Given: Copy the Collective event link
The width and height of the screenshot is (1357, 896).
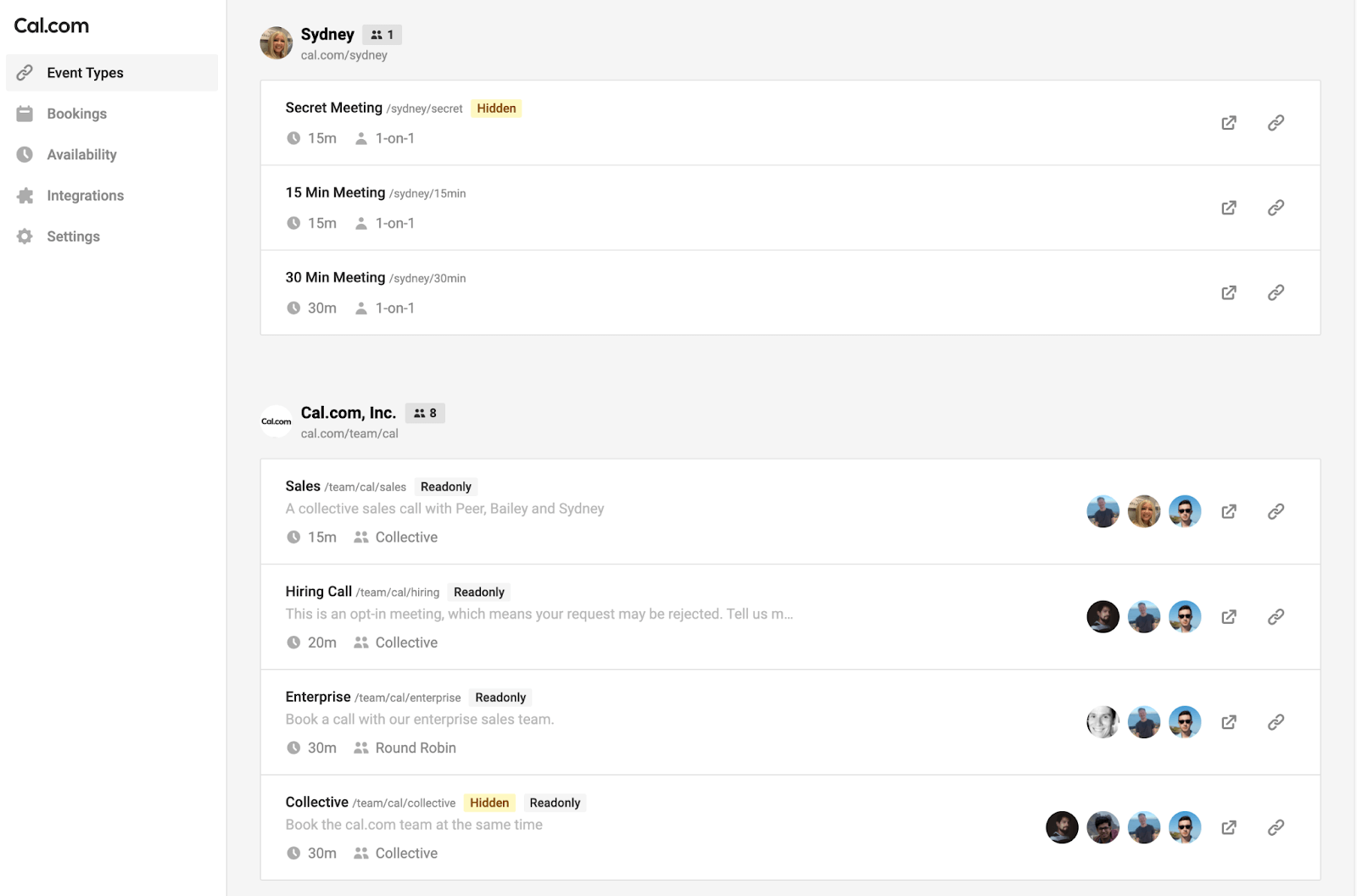Looking at the screenshot, I should tap(1276, 826).
